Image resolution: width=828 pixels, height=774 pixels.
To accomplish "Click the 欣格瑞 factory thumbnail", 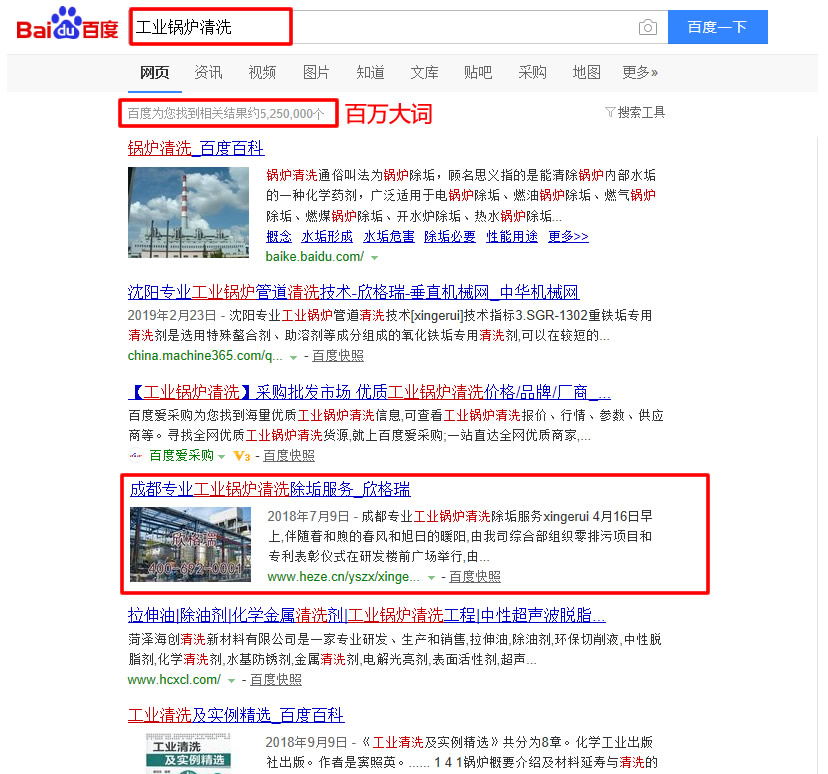I will [x=191, y=544].
